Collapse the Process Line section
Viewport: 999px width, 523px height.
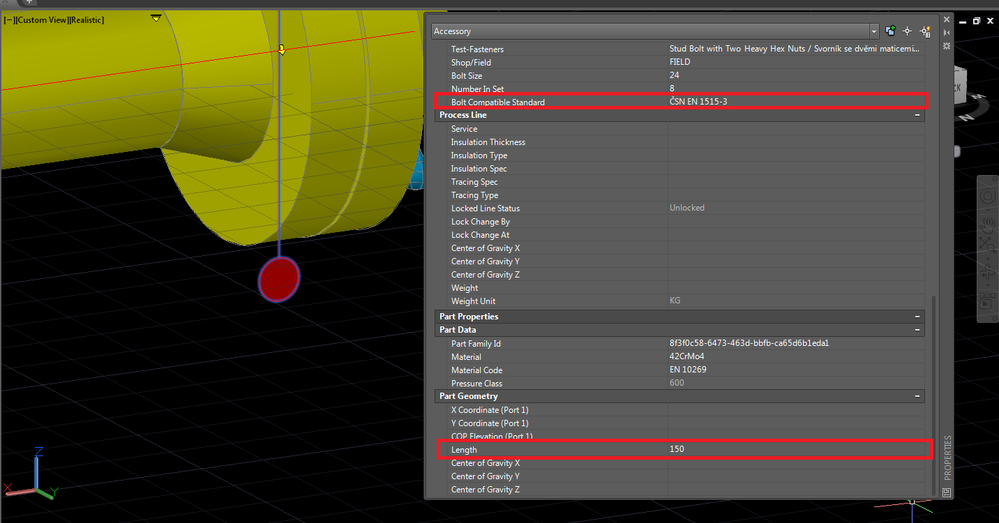[917, 115]
